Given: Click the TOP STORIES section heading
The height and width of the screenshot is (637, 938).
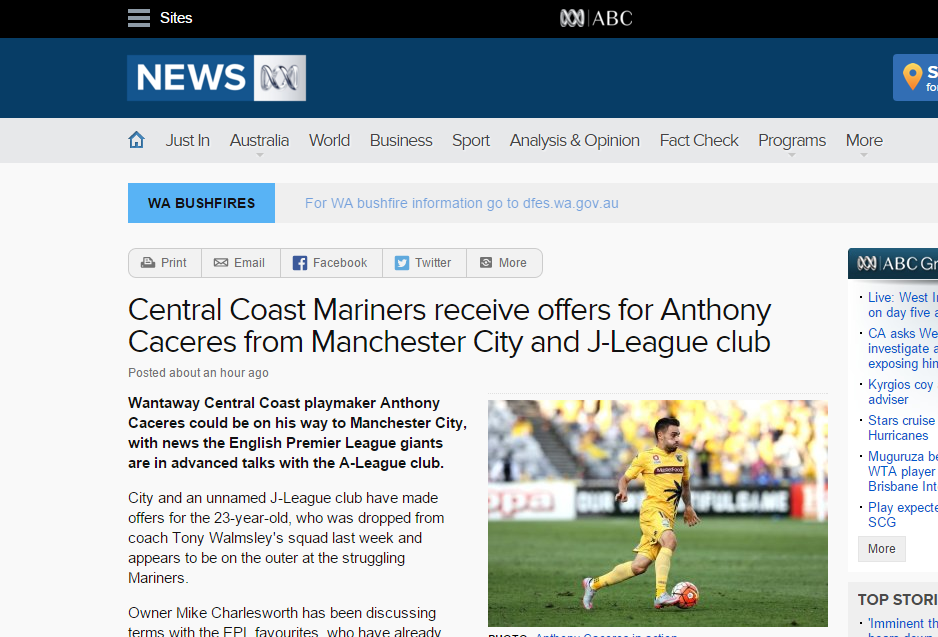Looking at the screenshot, I should click(898, 599).
